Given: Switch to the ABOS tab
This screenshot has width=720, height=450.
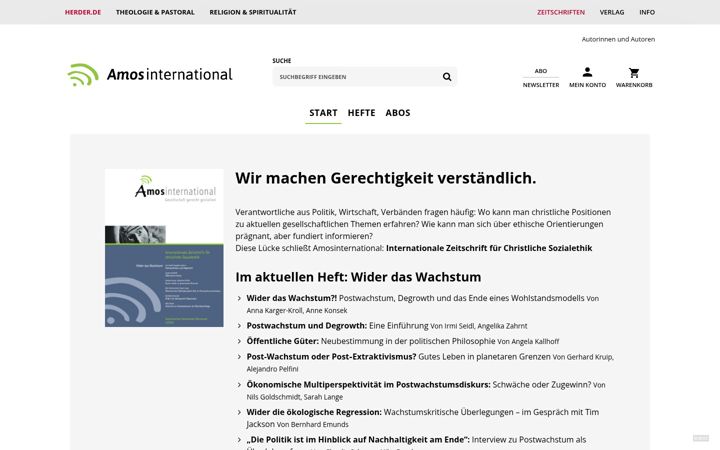Looking at the screenshot, I should (x=398, y=113).
